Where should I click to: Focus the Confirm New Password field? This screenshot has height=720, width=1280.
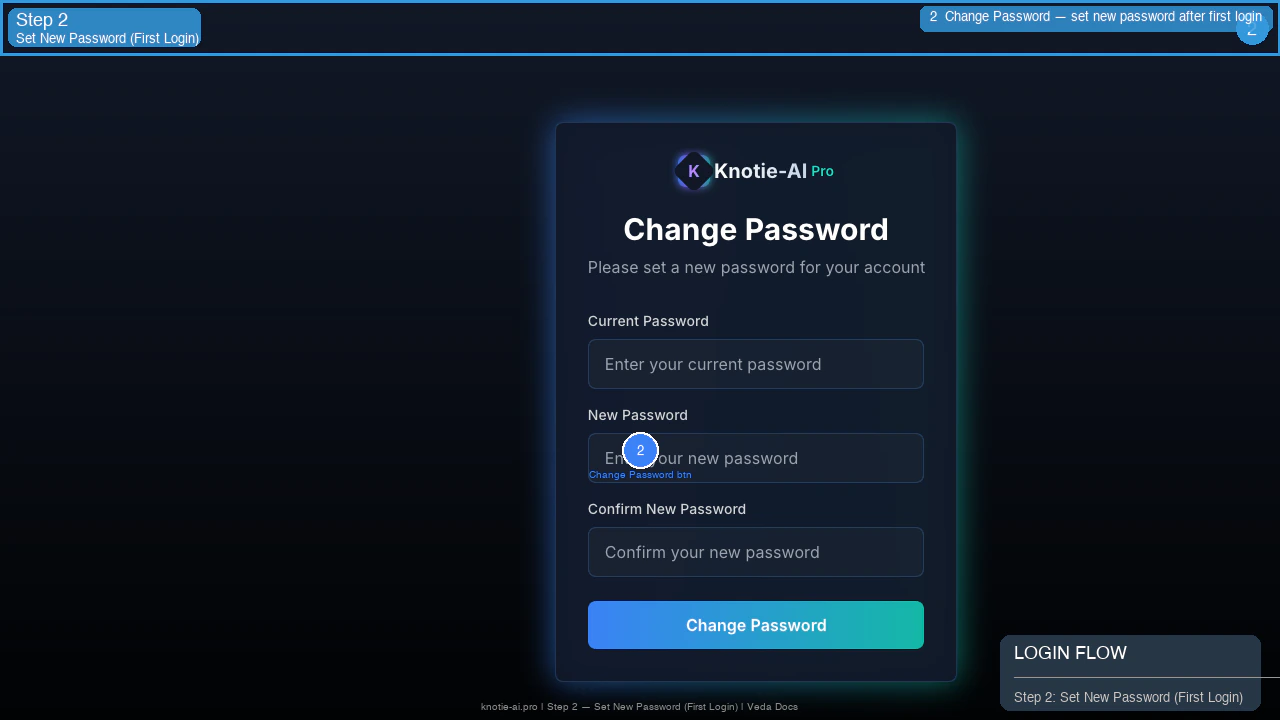[756, 552]
